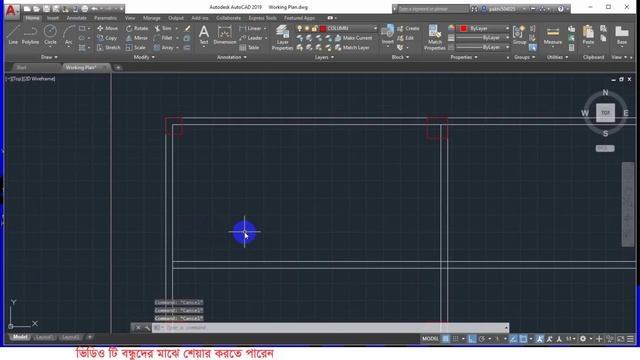Expand the Layers panel
The width and height of the screenshot is (640, 360).
pyautogui.click(x=324, y=57)
